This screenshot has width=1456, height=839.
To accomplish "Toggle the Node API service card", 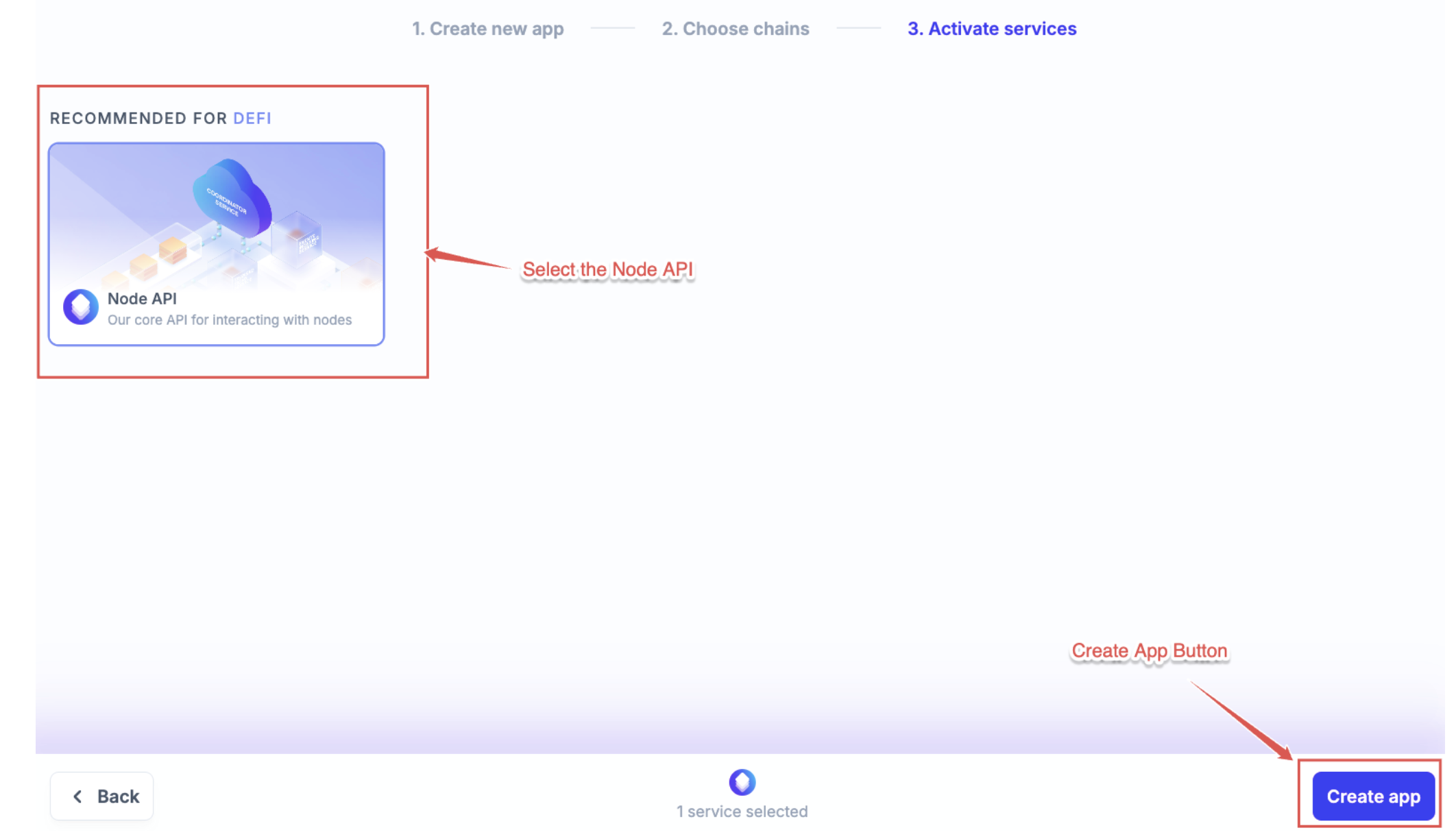I will [x=216, y=244].
